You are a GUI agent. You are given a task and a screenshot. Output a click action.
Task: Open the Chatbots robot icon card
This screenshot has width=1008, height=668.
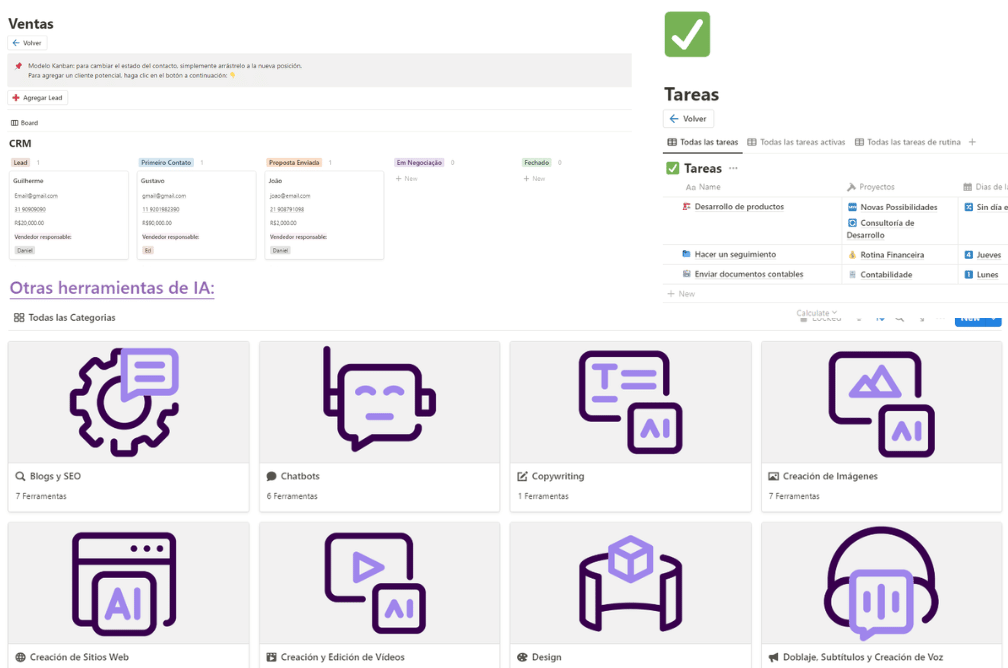[379, 402]
